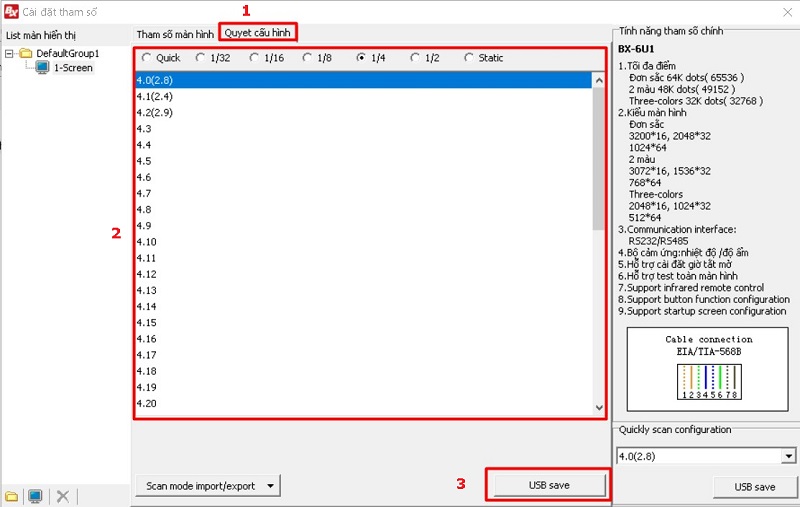The image size is (800, 507).
Task: Select scan entry 4.12
Action: (363, 274)
